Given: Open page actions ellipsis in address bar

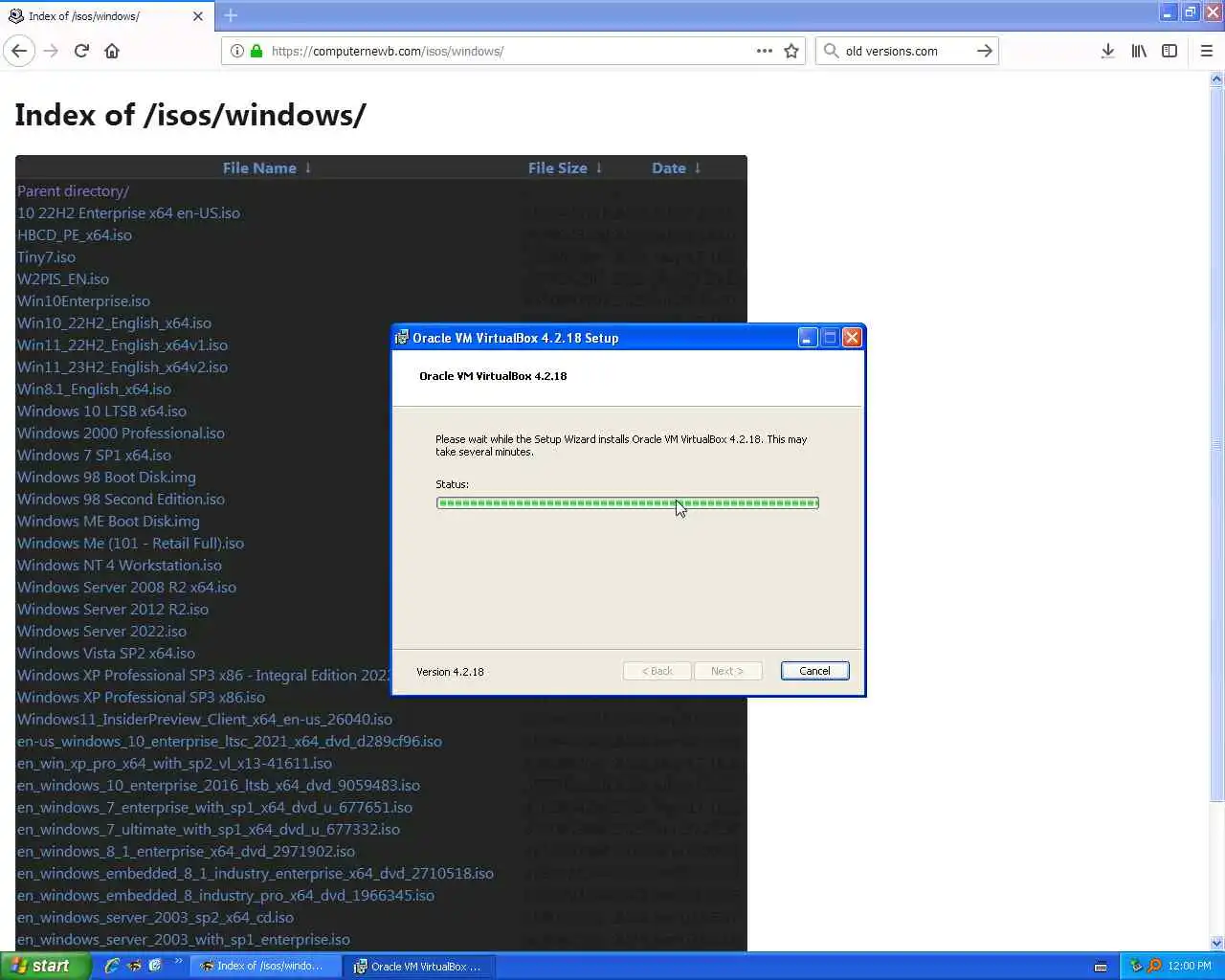Looking at the screenshot, I should click(x=764, y=51).
